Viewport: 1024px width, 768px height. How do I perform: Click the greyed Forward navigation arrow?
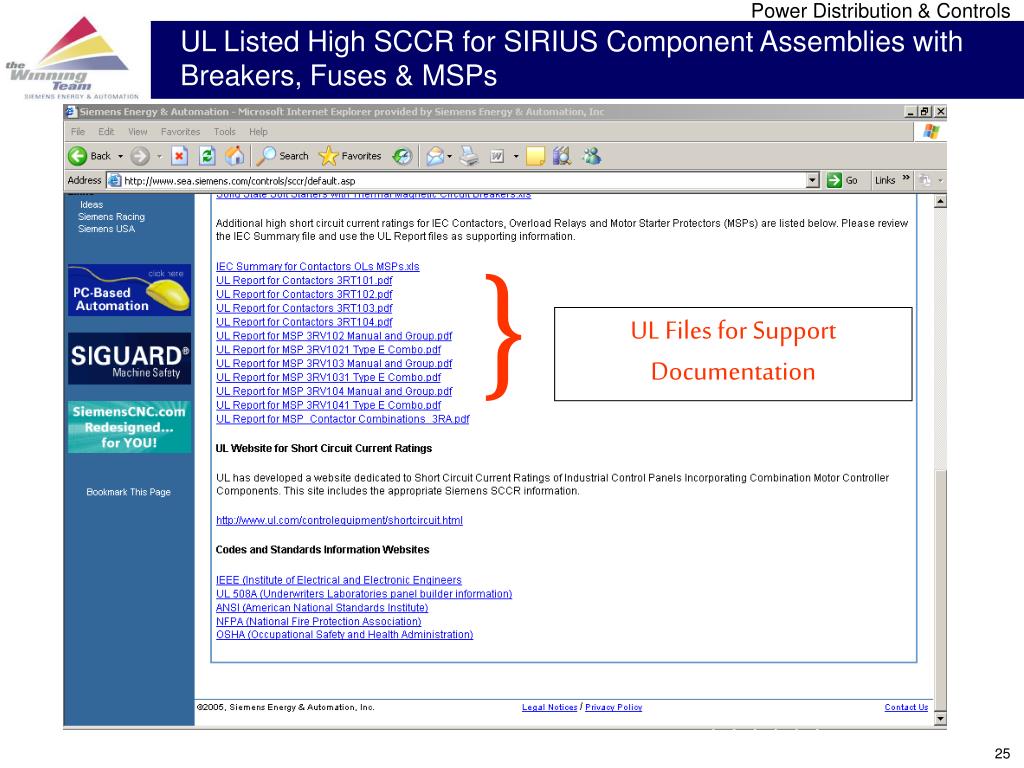coord(140,156)
